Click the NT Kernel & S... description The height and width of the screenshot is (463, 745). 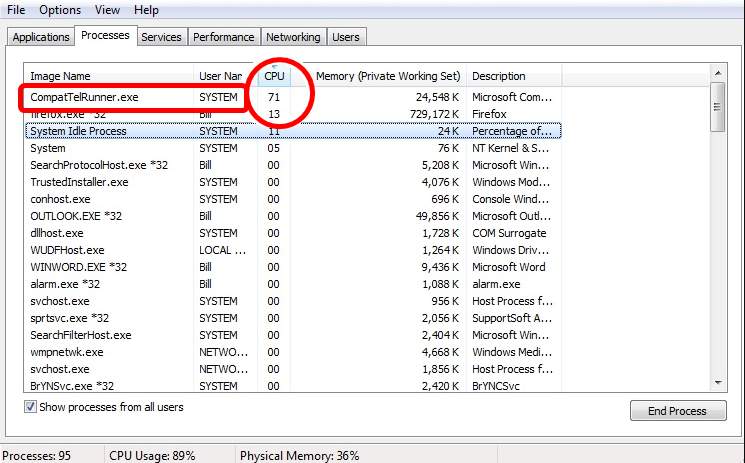click(x=510, y=148)
